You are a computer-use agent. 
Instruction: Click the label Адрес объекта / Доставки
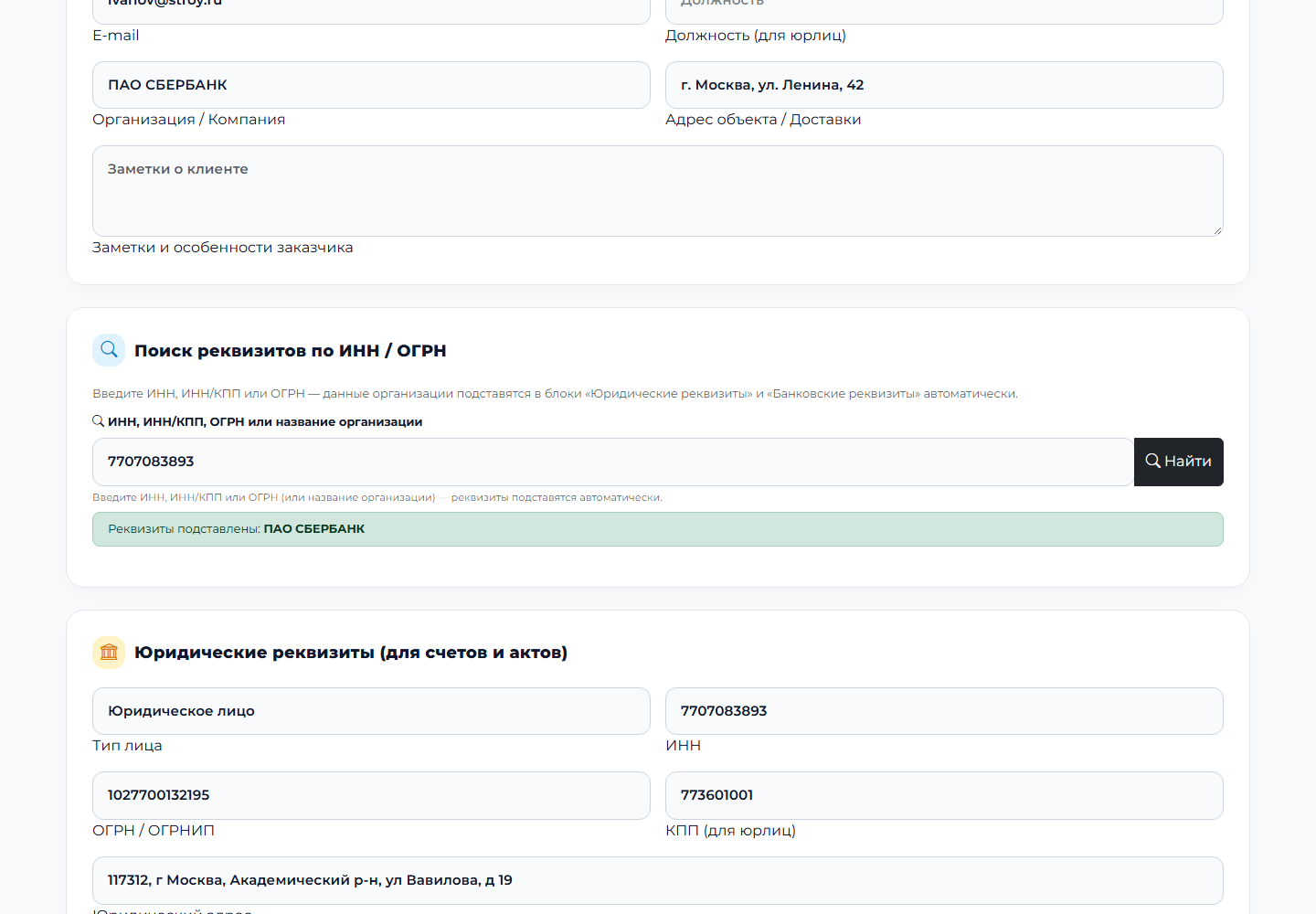click(763, 120)
